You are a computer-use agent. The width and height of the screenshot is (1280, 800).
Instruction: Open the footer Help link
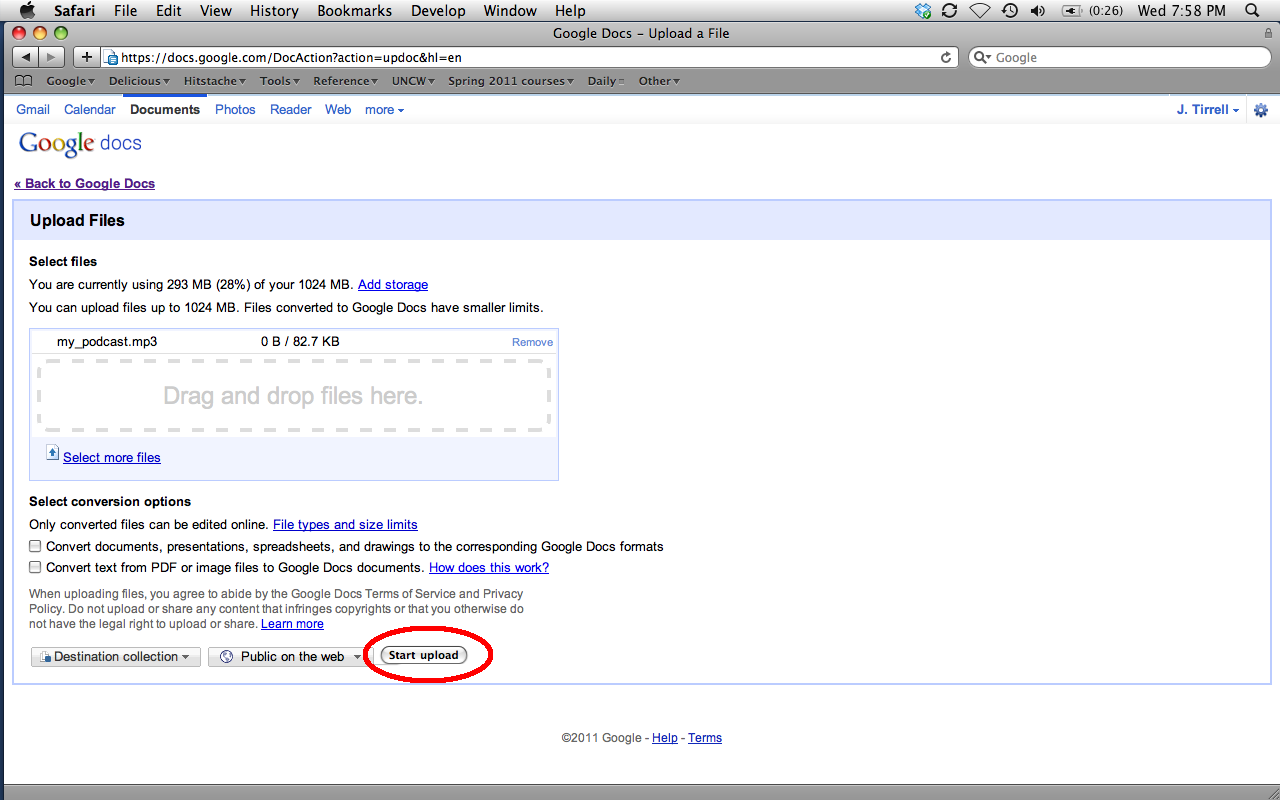665,738
